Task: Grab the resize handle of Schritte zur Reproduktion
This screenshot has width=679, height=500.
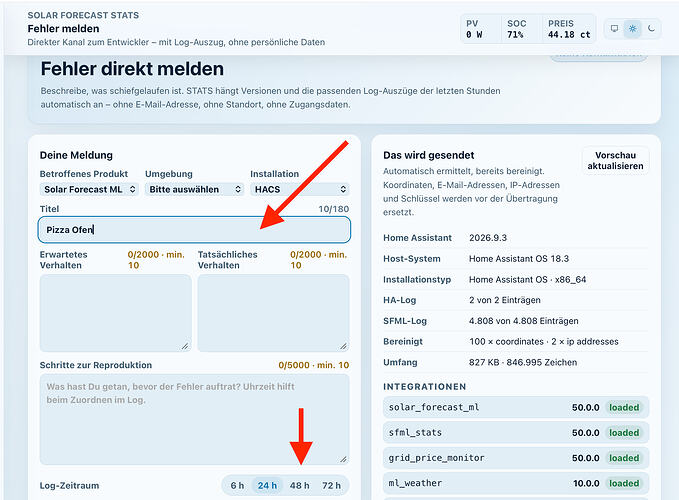Action: 343,459
